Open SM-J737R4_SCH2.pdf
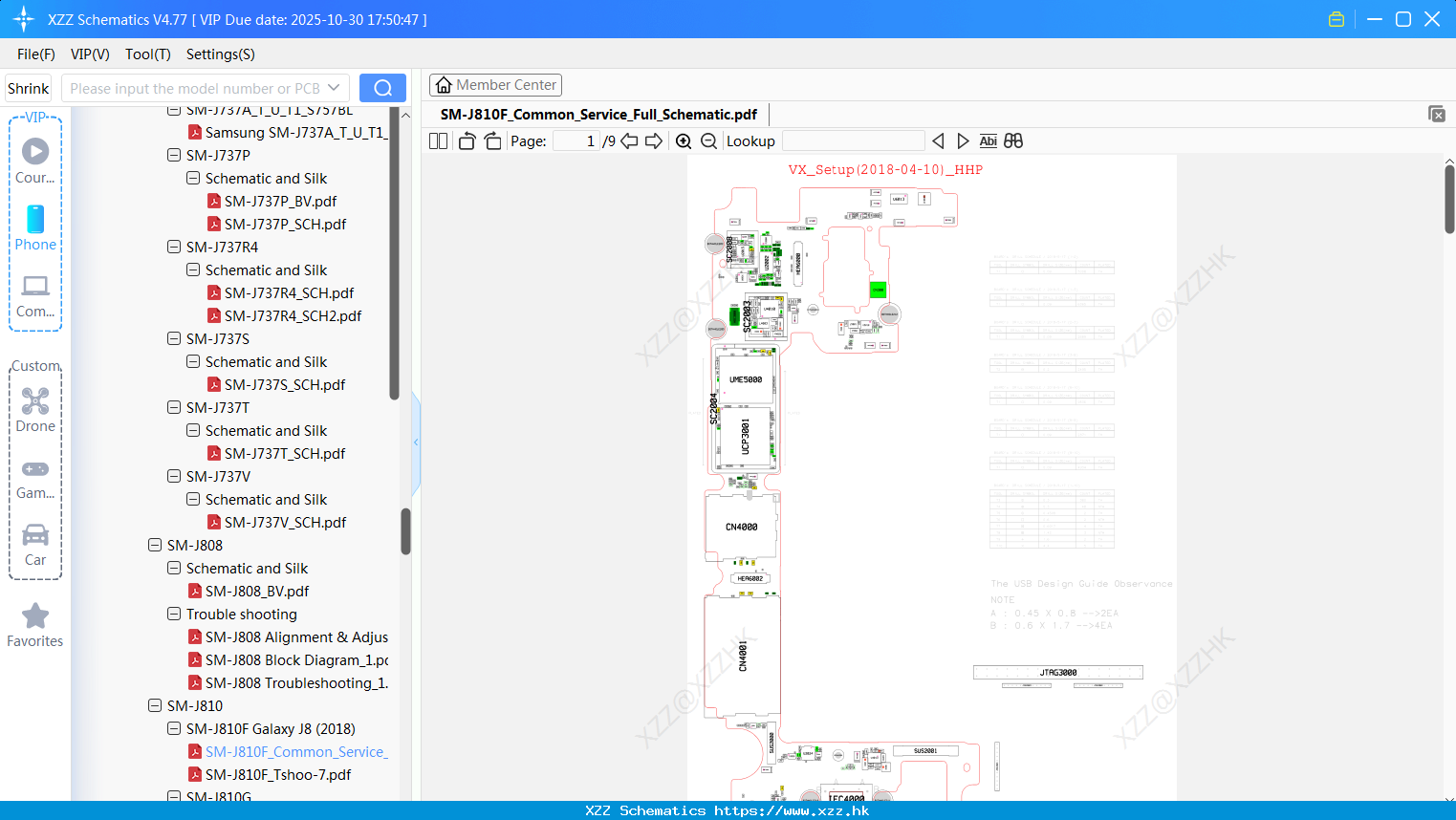Viewport: 1456px width, 820px height. (293, 315)
